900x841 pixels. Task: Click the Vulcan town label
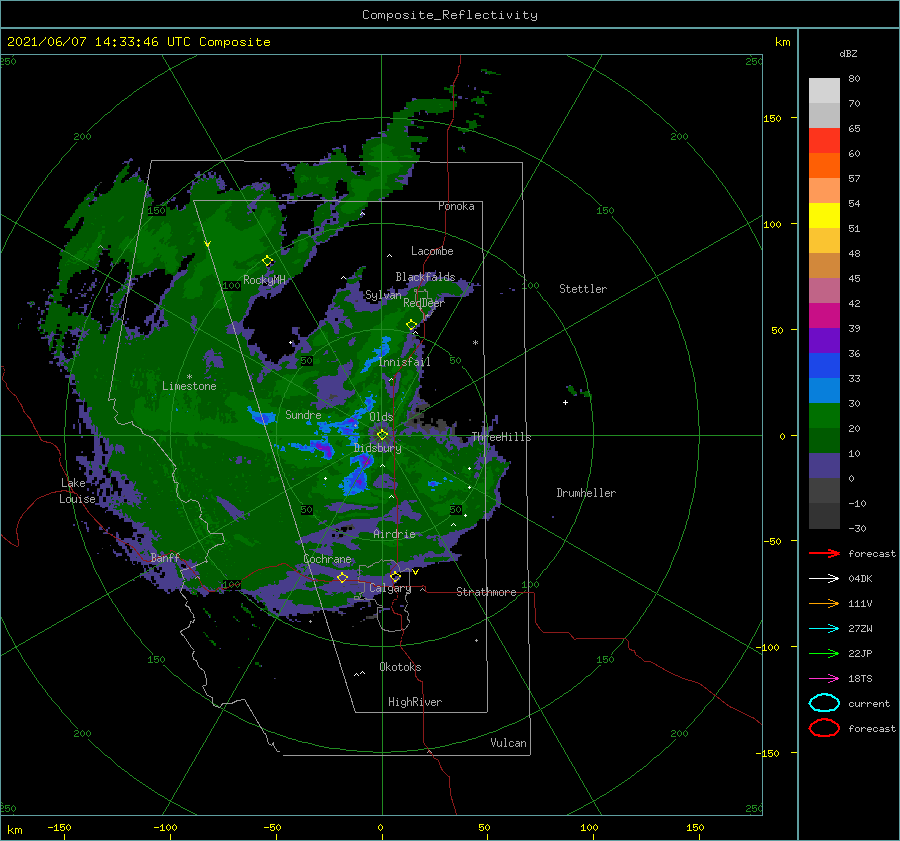pos(509,743)
